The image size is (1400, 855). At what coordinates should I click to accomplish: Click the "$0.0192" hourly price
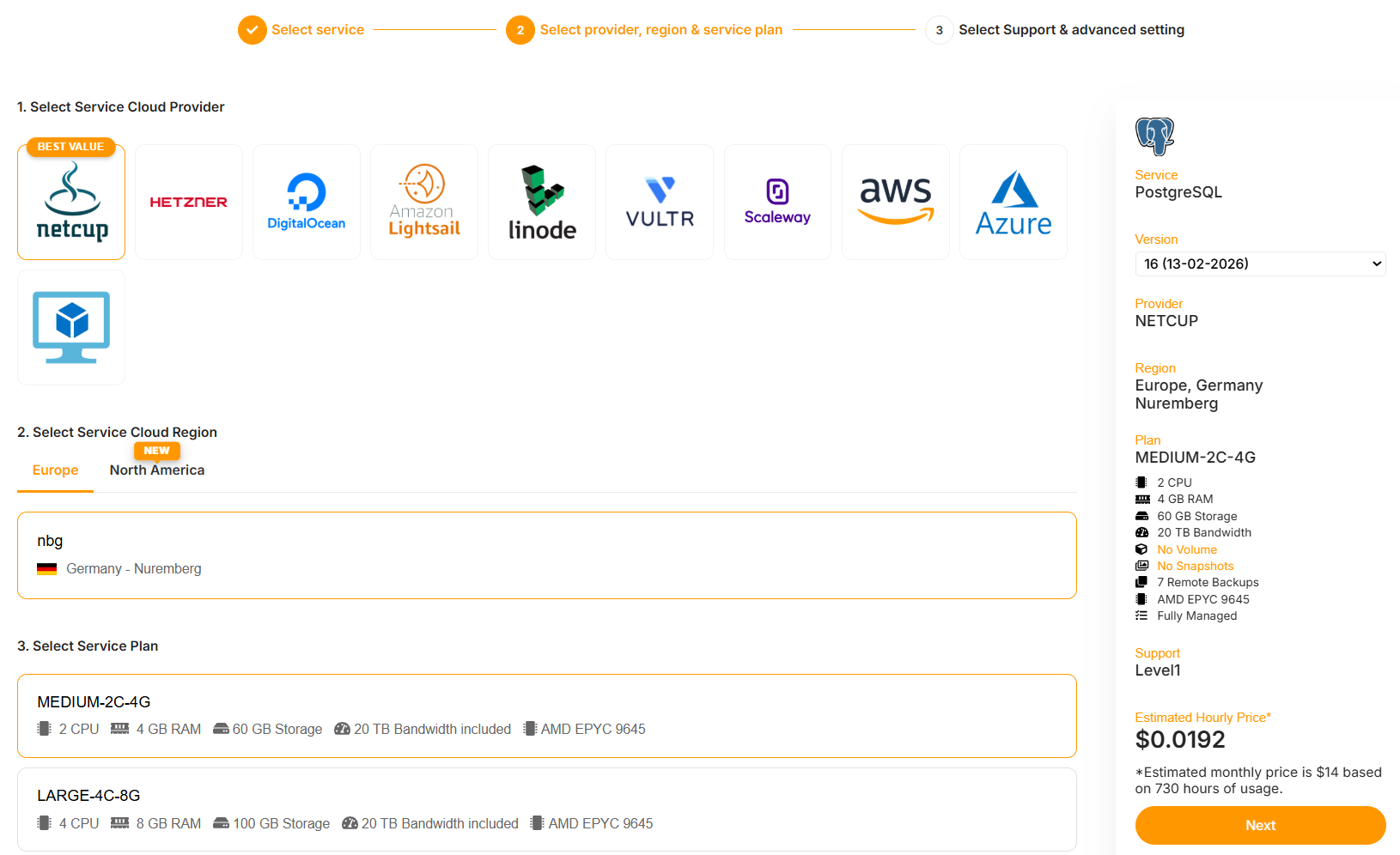pos(1180,740)
